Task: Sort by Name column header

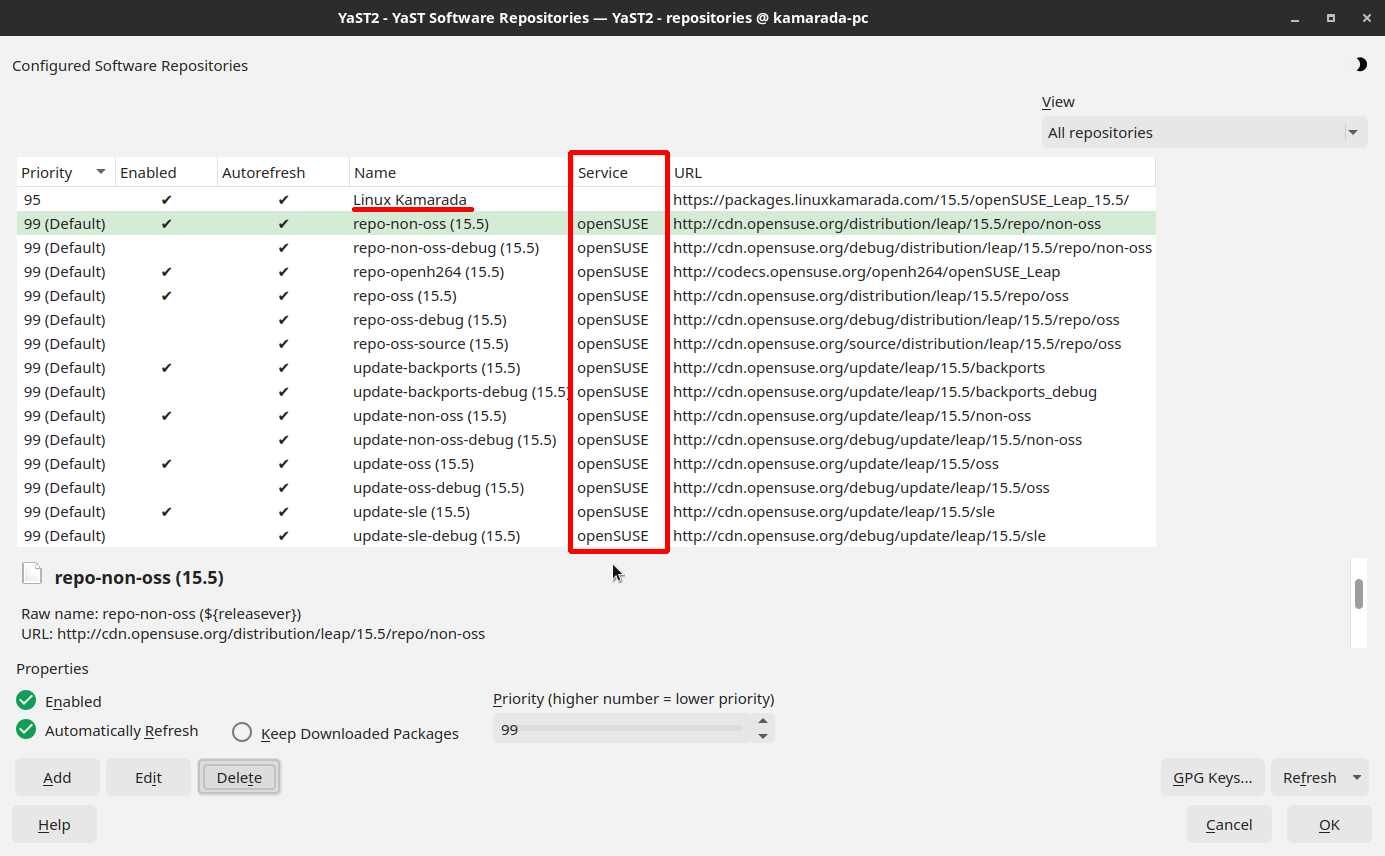Action: point(459,172)
